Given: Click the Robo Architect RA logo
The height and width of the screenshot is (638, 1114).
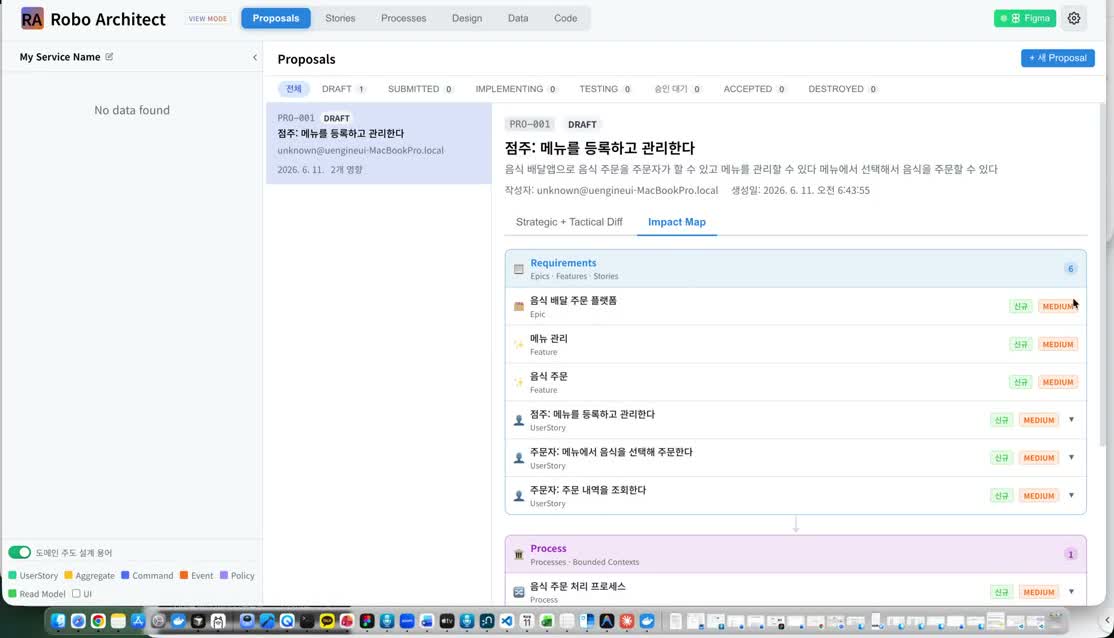Looking at the screenshot, I should pyautogui.click(x=32, y=18).
